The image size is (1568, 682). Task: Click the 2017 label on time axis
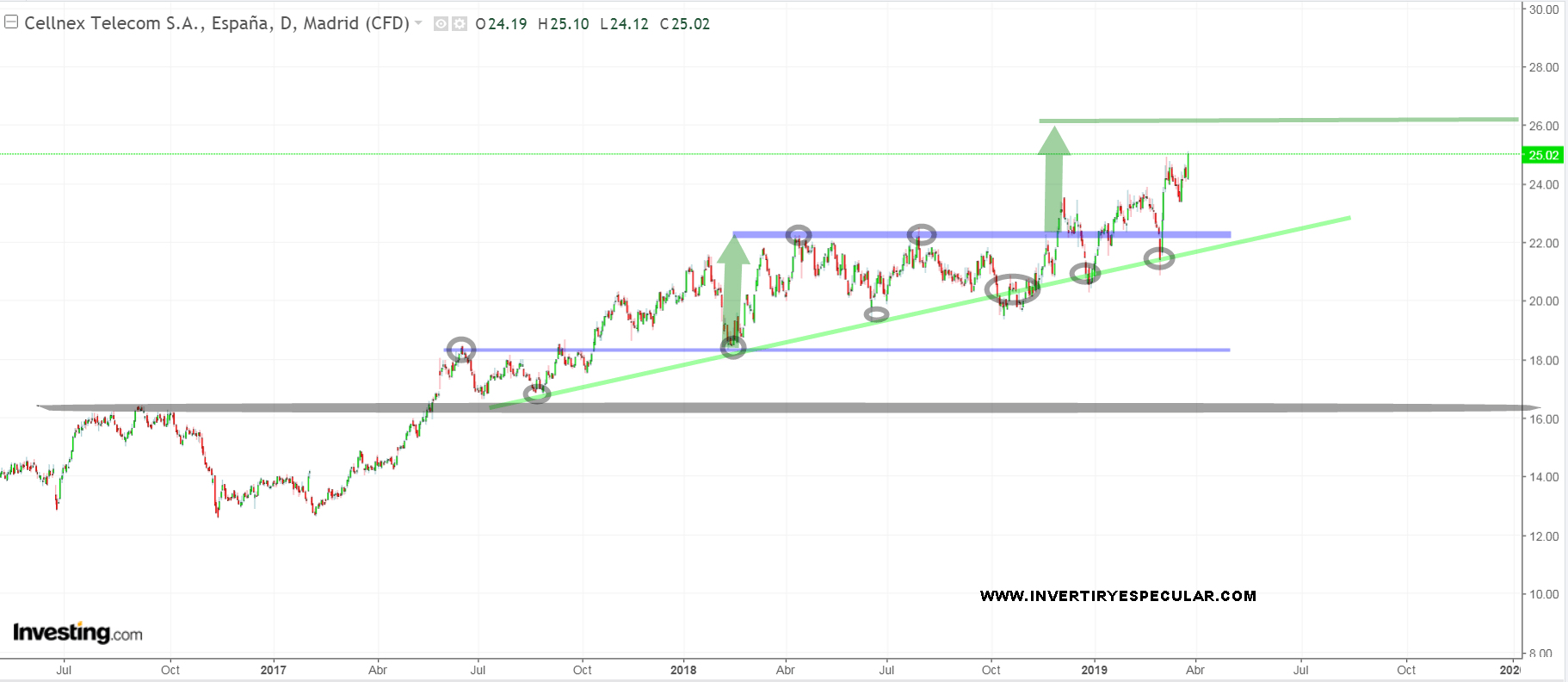[273, 670]
